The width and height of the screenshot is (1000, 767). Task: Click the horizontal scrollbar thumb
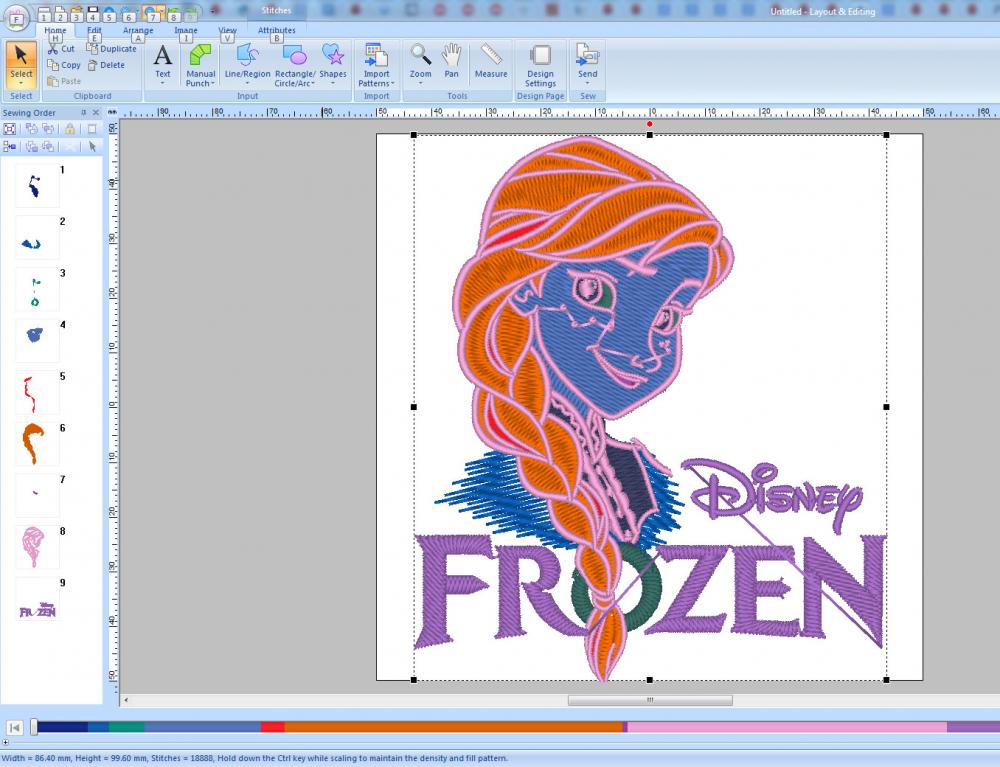[x=650, y=700]
